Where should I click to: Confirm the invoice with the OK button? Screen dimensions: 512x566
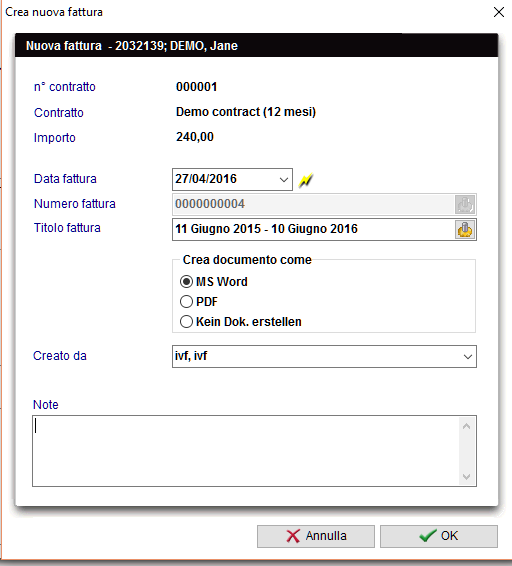click(439, 536)
